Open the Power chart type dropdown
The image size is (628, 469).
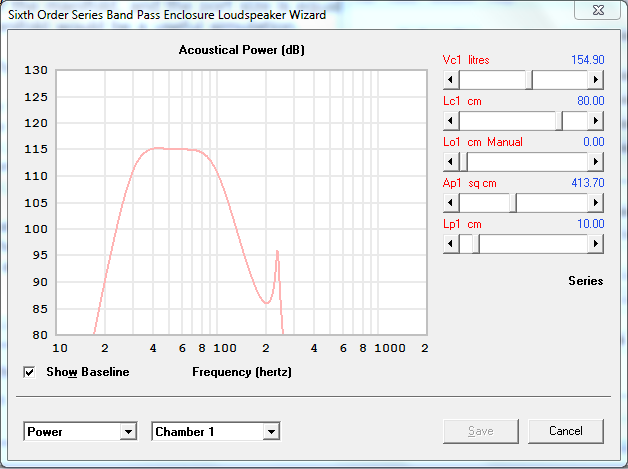coord(128,432)
